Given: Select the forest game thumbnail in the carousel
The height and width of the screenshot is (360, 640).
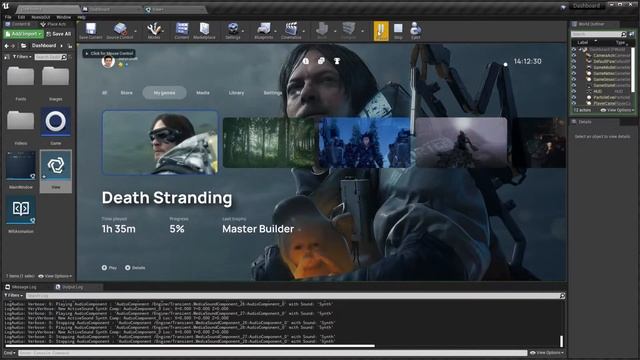Looking at the screenshot, I should click(269, 142).
